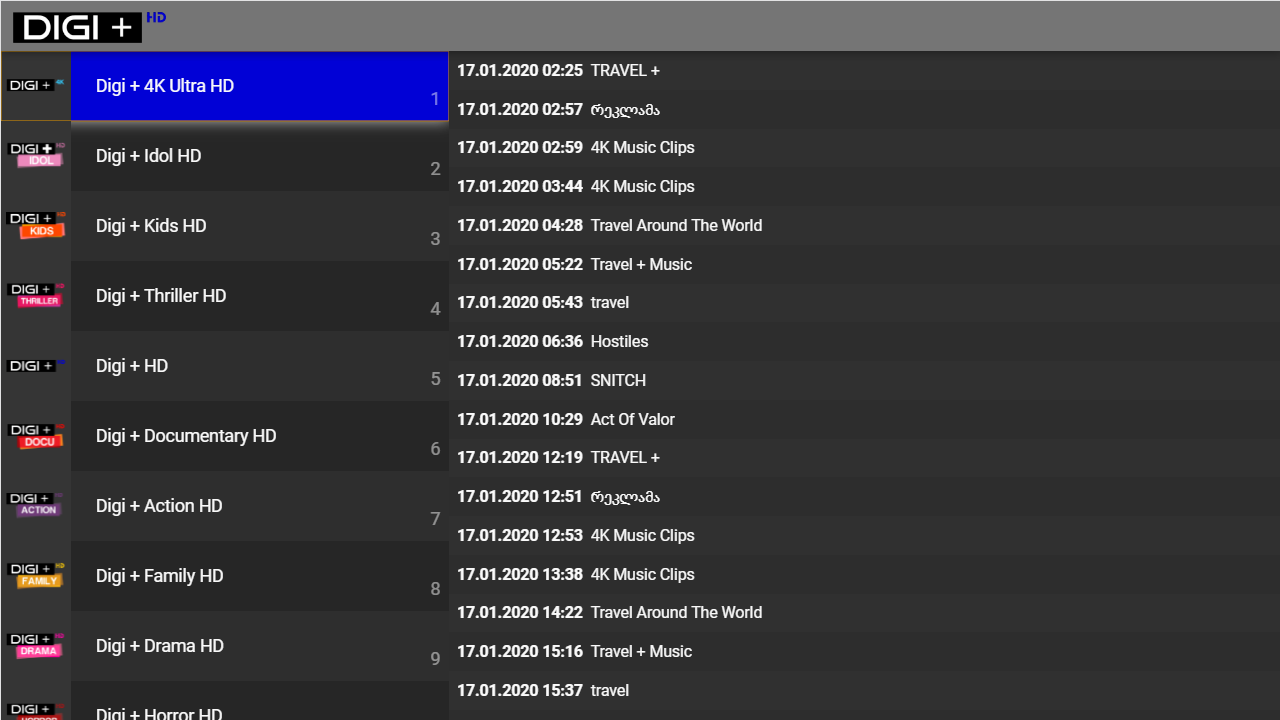Open the 02:57 რეკლამა programme entry
Viewport: 1280px width, 720px height.
(x=864, y=109)
